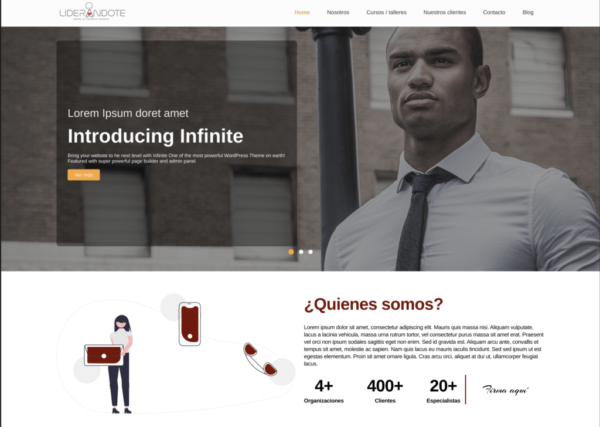
Task: Click the Liderandote logo
Action: (92, 11)
